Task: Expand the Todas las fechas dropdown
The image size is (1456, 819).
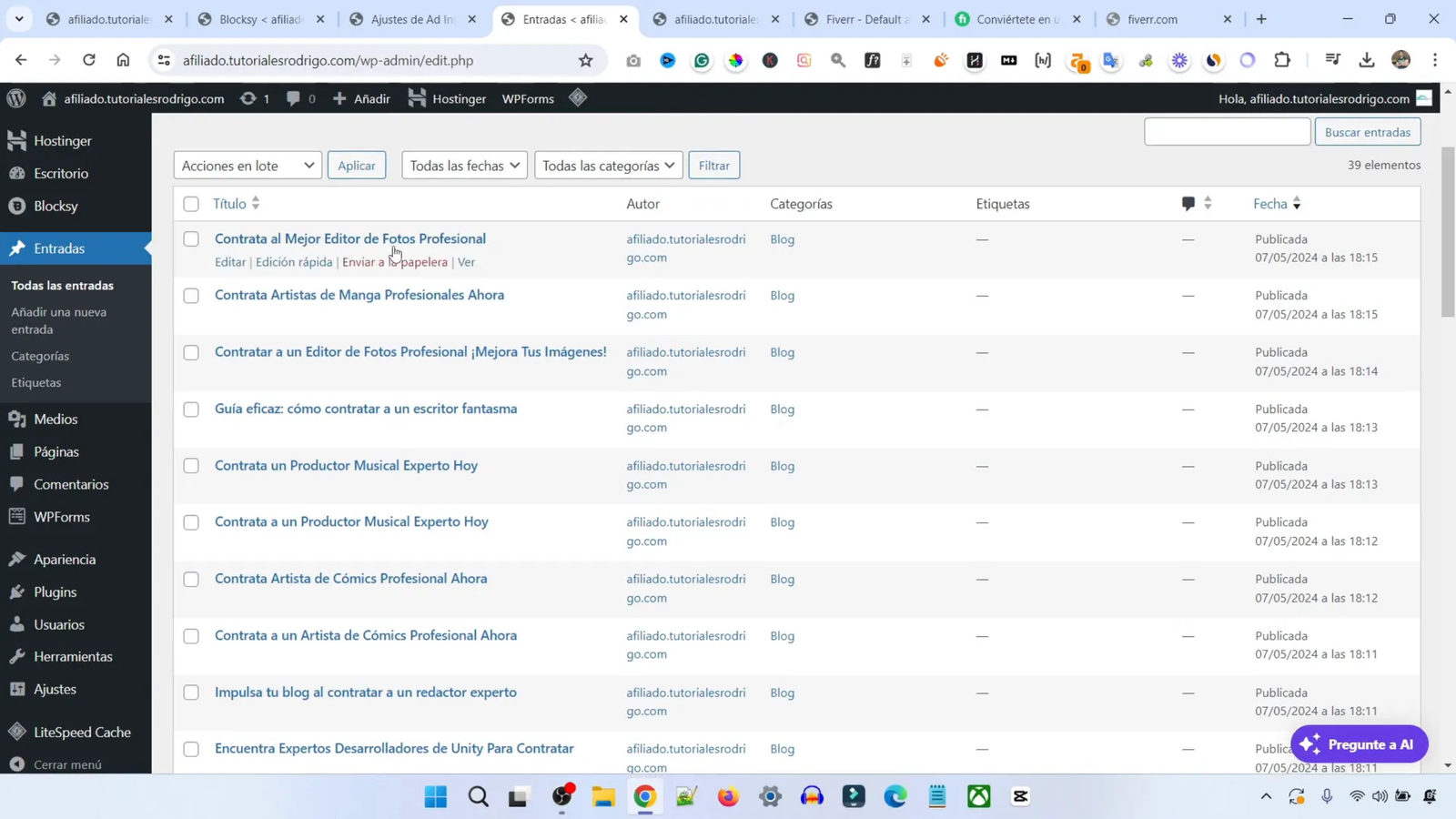Action: point(463,165)
